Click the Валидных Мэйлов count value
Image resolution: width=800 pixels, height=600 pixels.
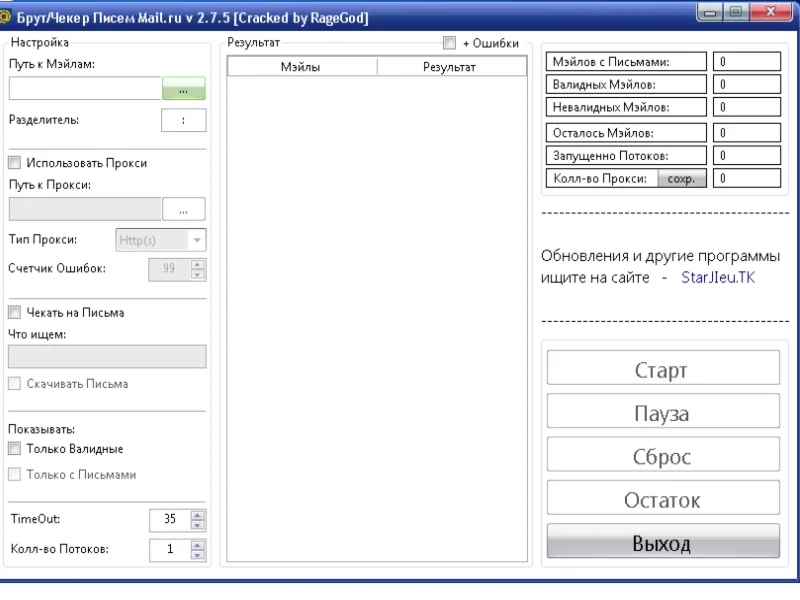click(x=747, y=85)
